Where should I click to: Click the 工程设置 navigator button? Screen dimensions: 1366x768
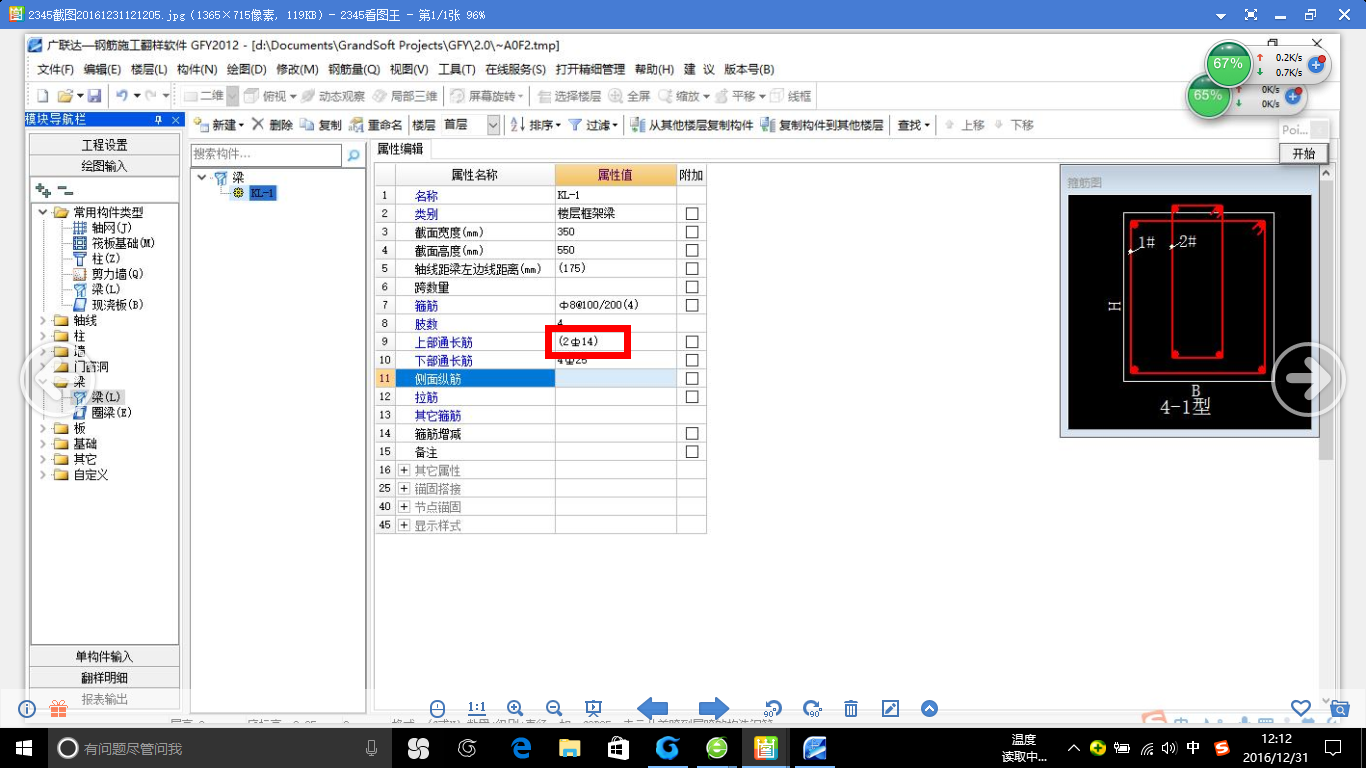coord(105,145)
